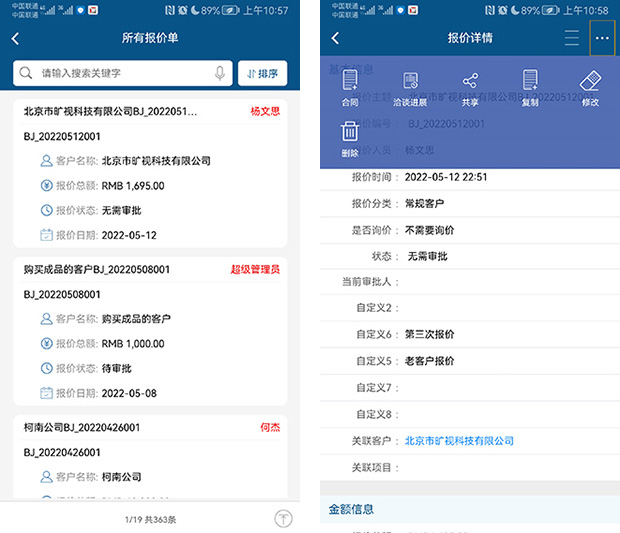Tap the customer name 购买成品的客户 in second card
The image size is (620, 533).
click(136, 319)
